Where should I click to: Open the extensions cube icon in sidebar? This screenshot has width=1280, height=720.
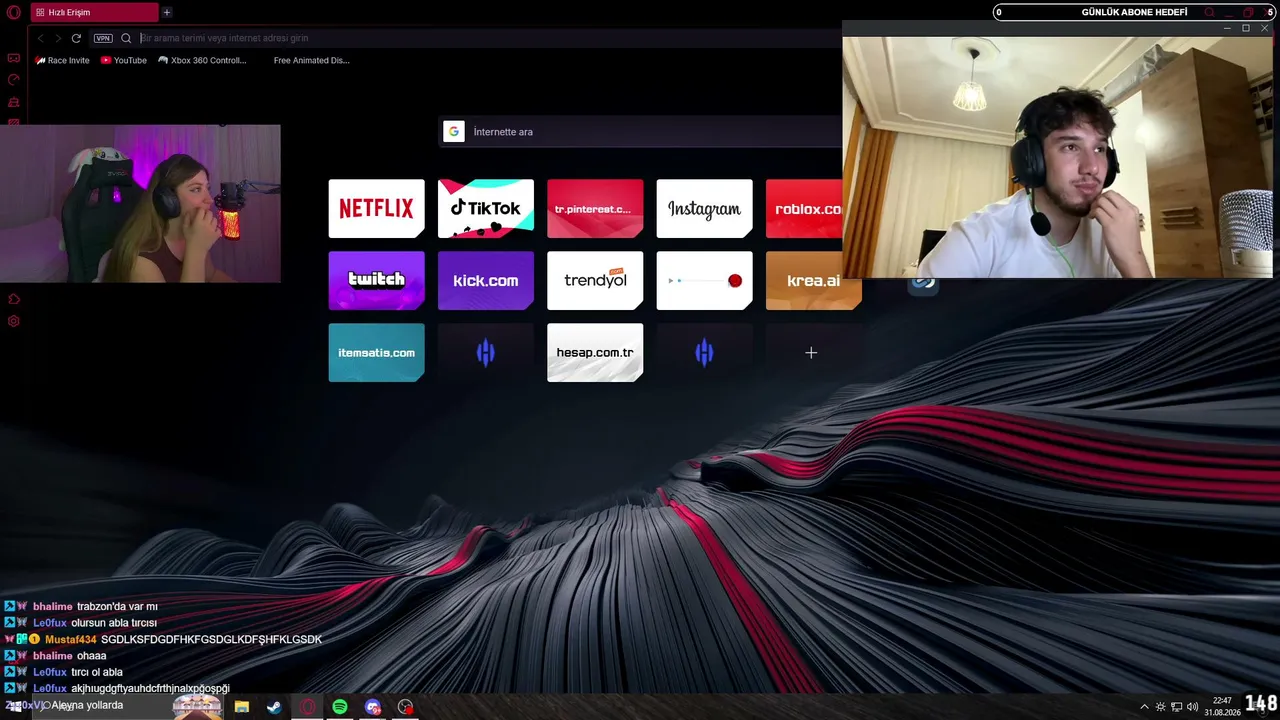click(14, 299)
